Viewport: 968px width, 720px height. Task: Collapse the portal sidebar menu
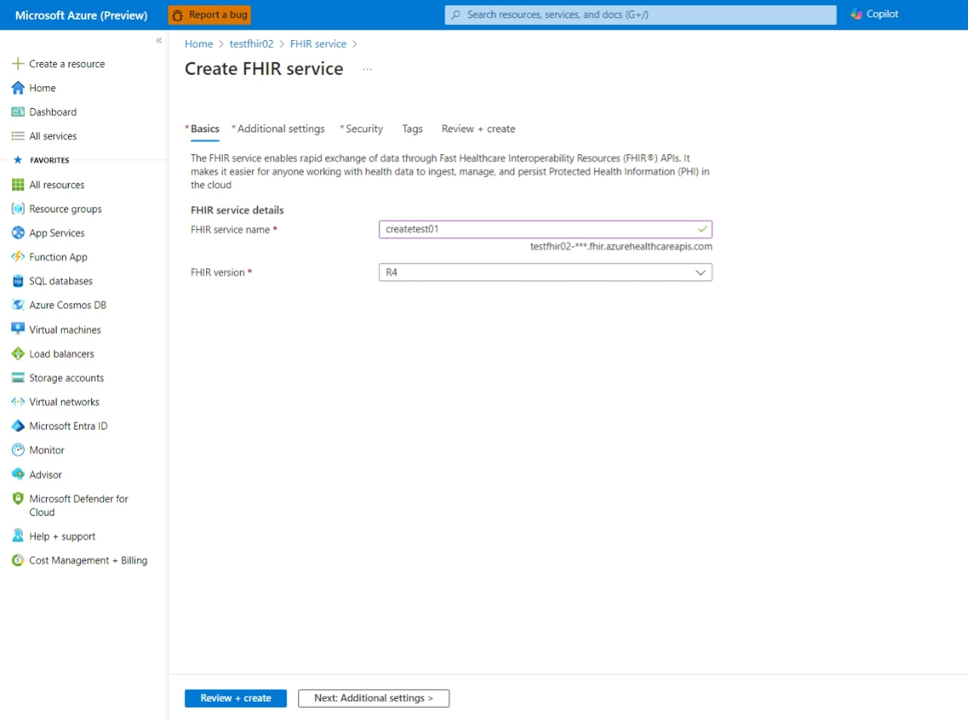point(158,40)
